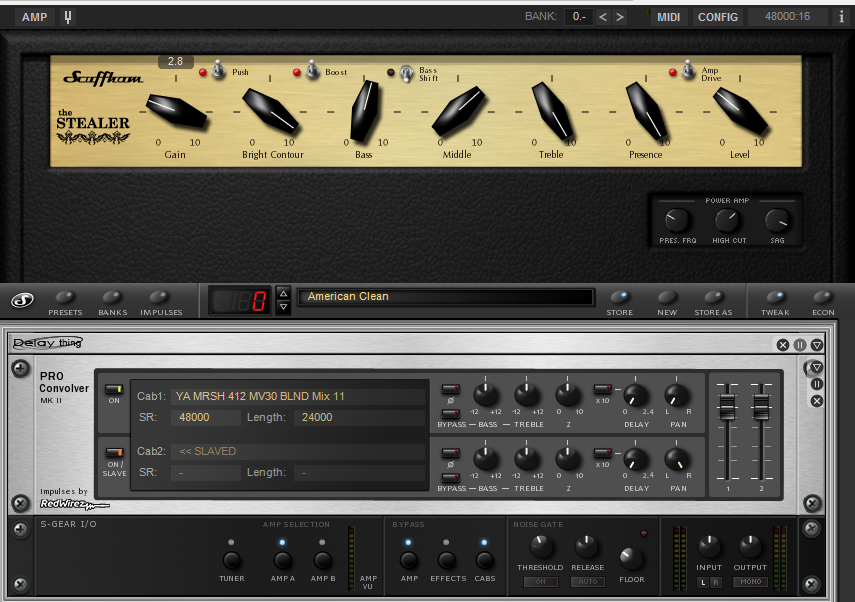This screenshot has height=602, width=855.
Task: Click the Cab1 SR field 48000
Action: click(x=206, y=418)
